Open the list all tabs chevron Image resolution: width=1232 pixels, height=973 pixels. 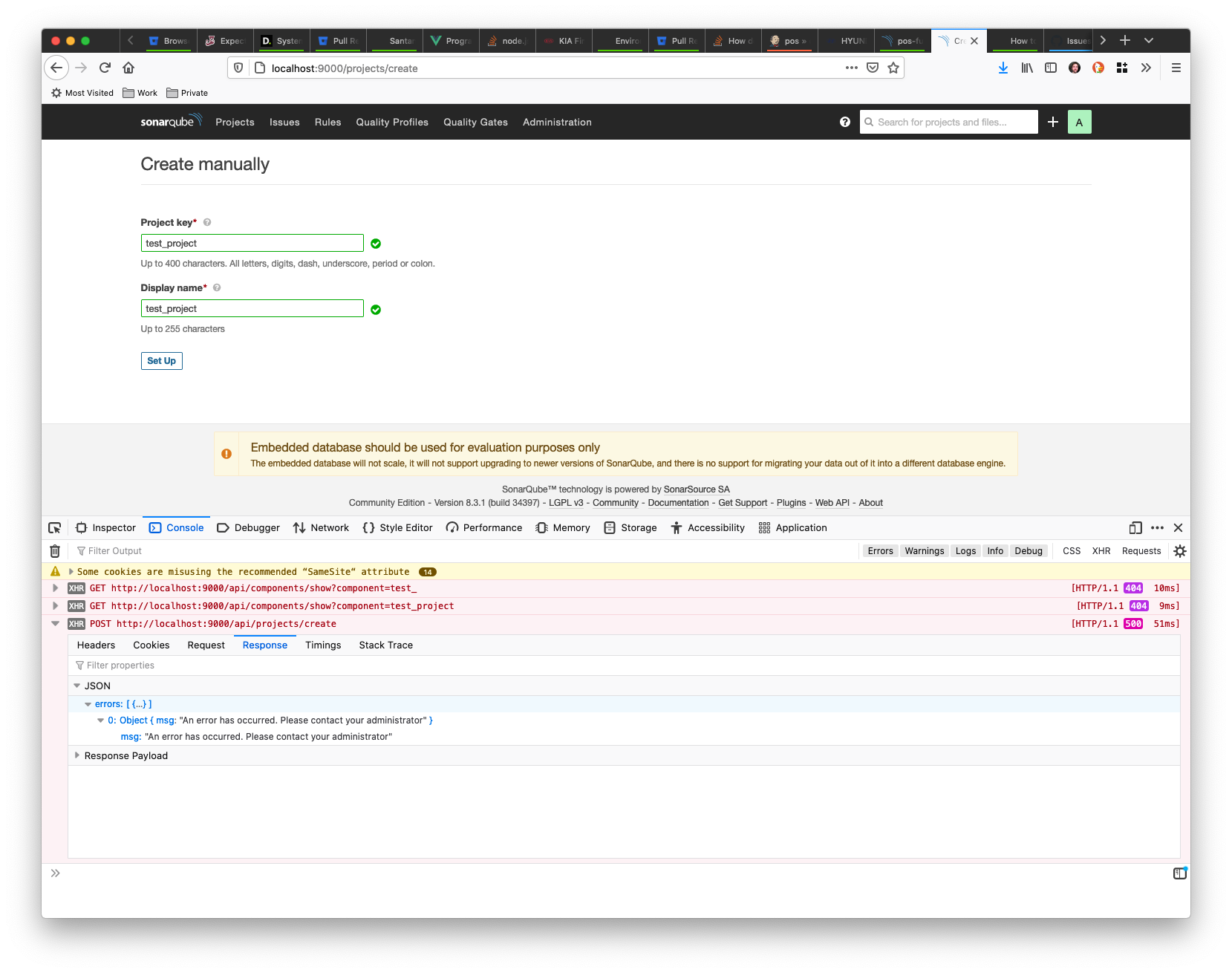pos(1149,40)
